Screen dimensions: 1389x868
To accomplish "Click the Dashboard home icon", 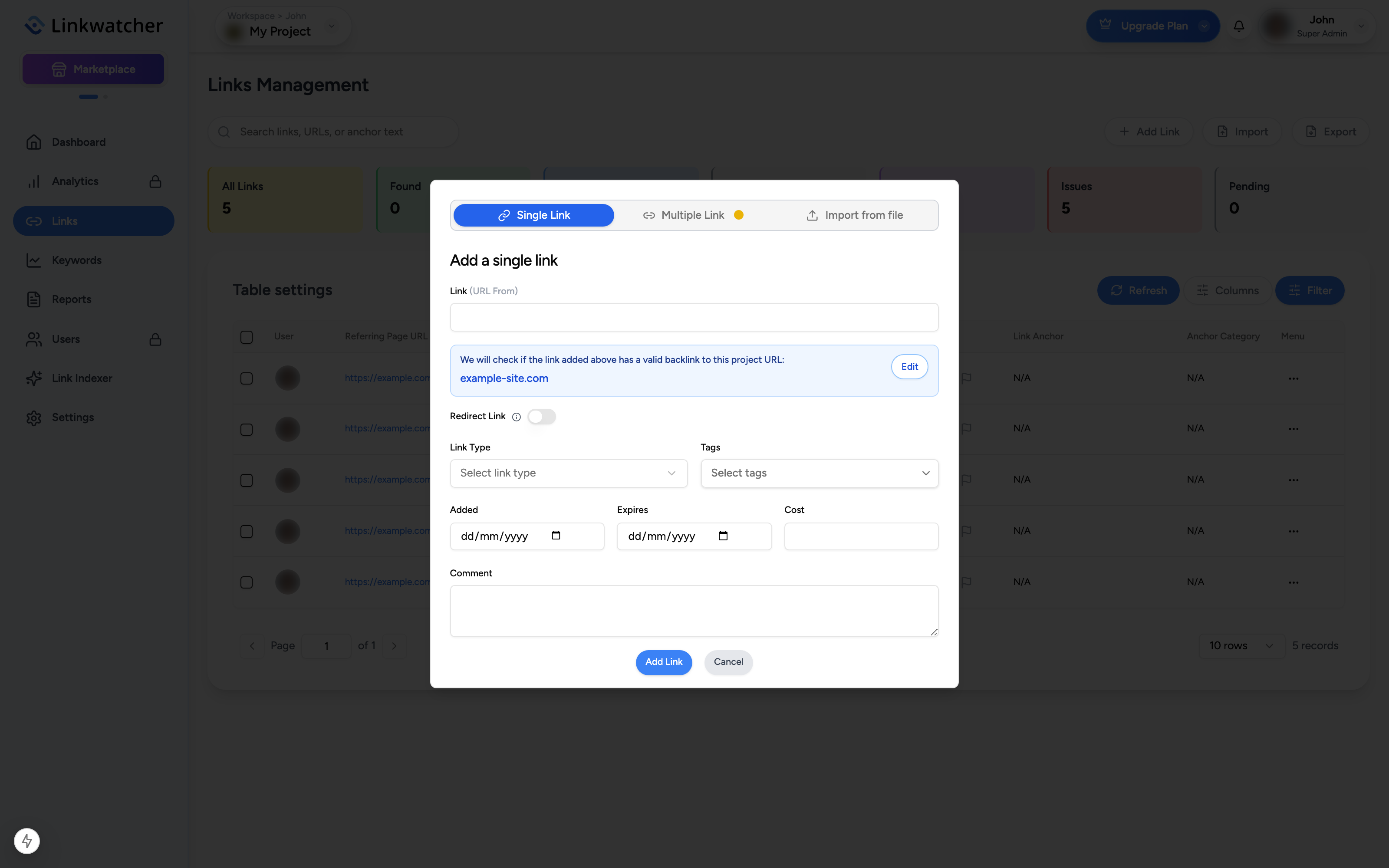I will (x=34, y=142).
